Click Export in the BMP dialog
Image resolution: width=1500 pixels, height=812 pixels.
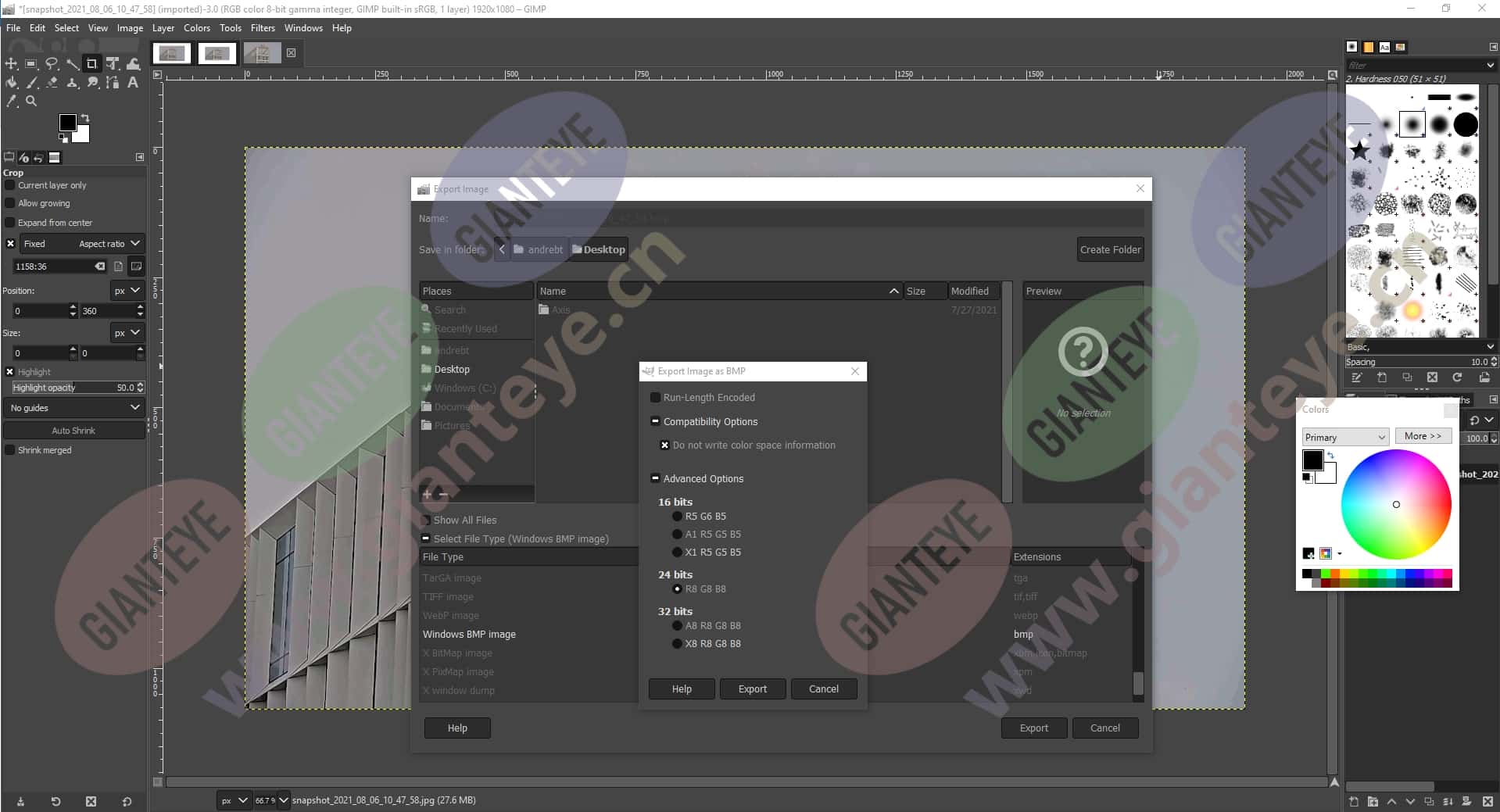(x=753, y=689)
